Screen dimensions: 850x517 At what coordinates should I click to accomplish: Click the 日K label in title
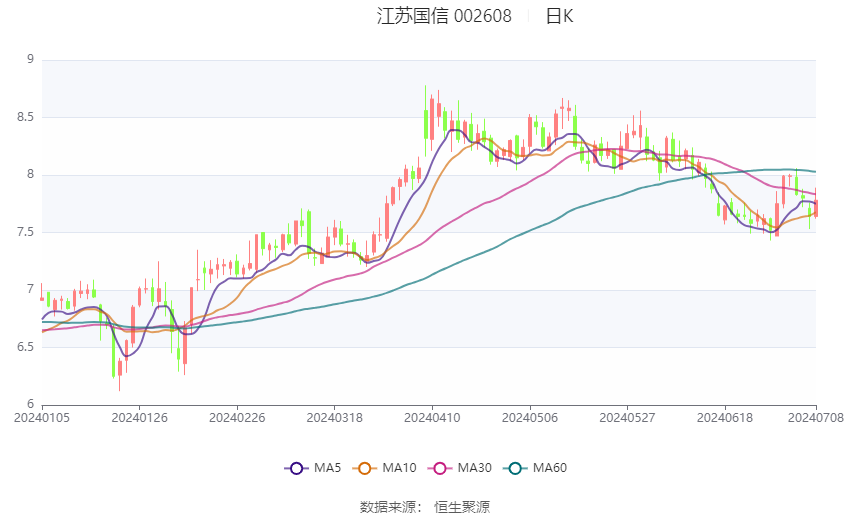(559, 16)
